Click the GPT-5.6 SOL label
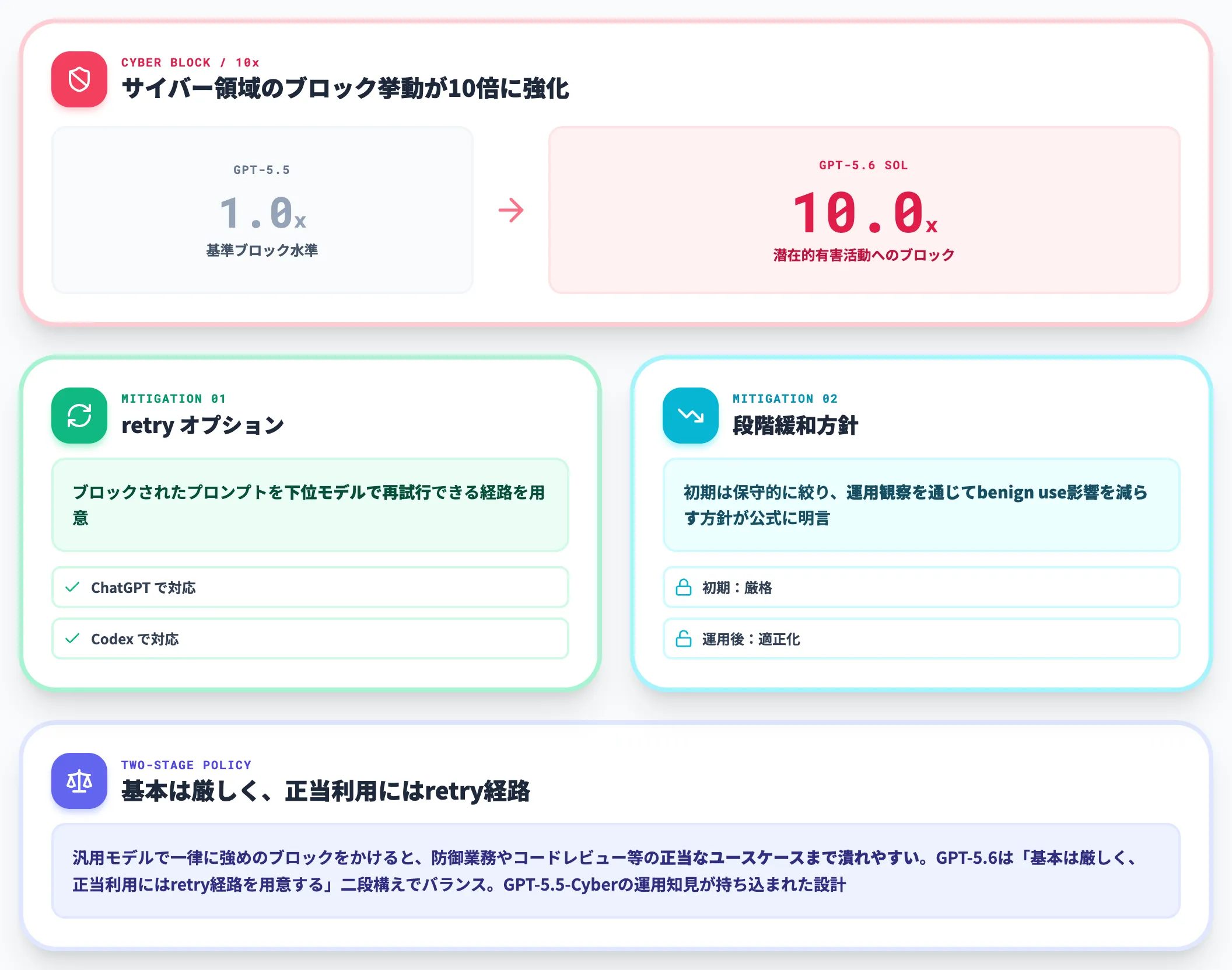 [864, 165]
